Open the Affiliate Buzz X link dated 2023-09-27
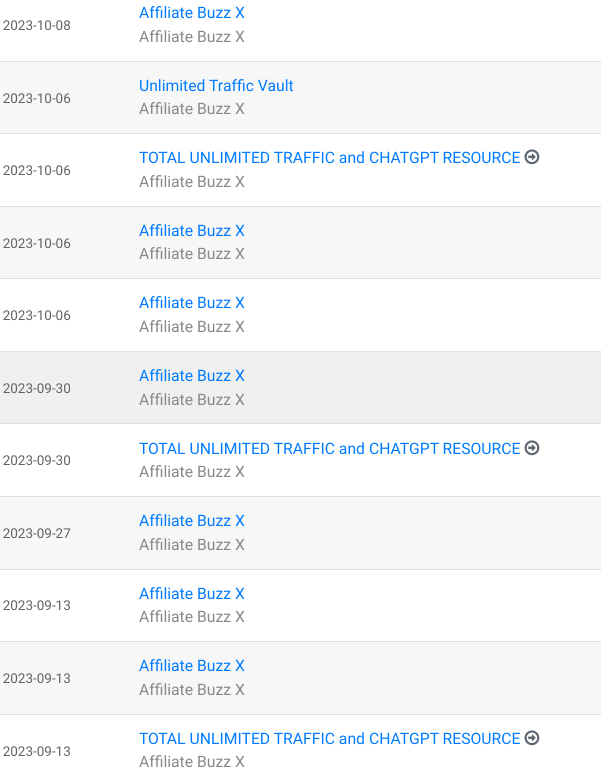This screenshot has width=601, height=774. tap(191, 521)
